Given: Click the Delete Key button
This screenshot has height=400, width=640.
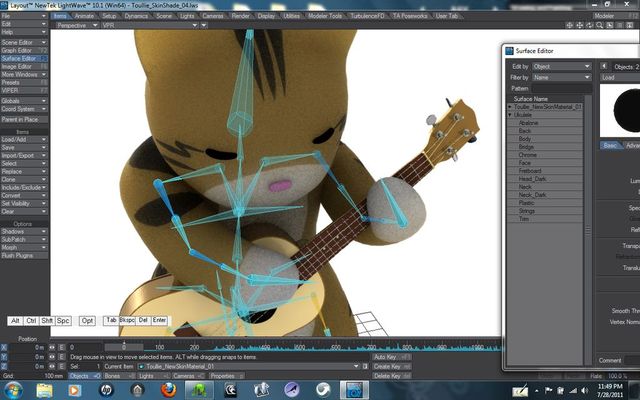Looking at the screenshot, I should point(391,376).
